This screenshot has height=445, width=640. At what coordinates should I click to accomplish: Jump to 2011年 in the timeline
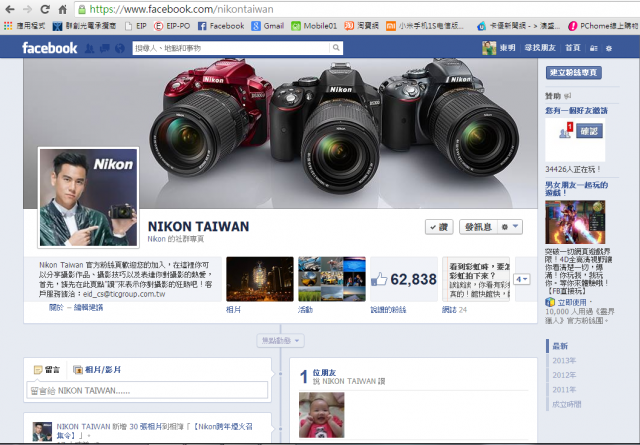[564, 390]
